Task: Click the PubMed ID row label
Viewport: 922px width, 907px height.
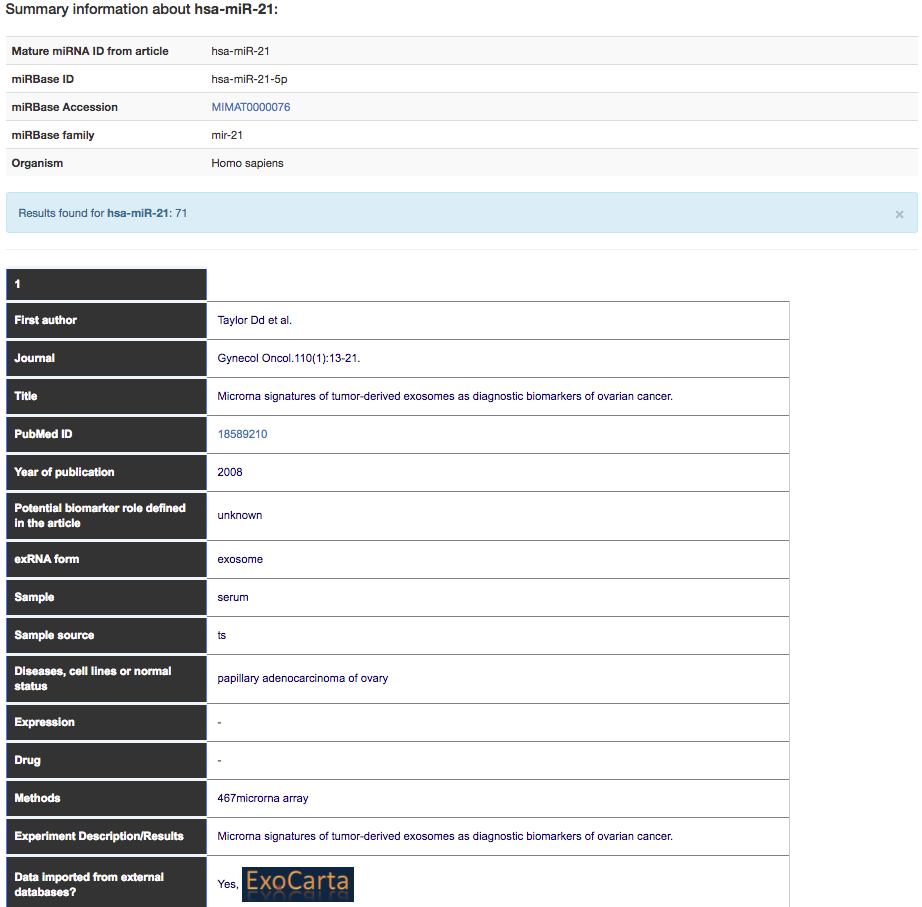Action: (x=44, y=434)
